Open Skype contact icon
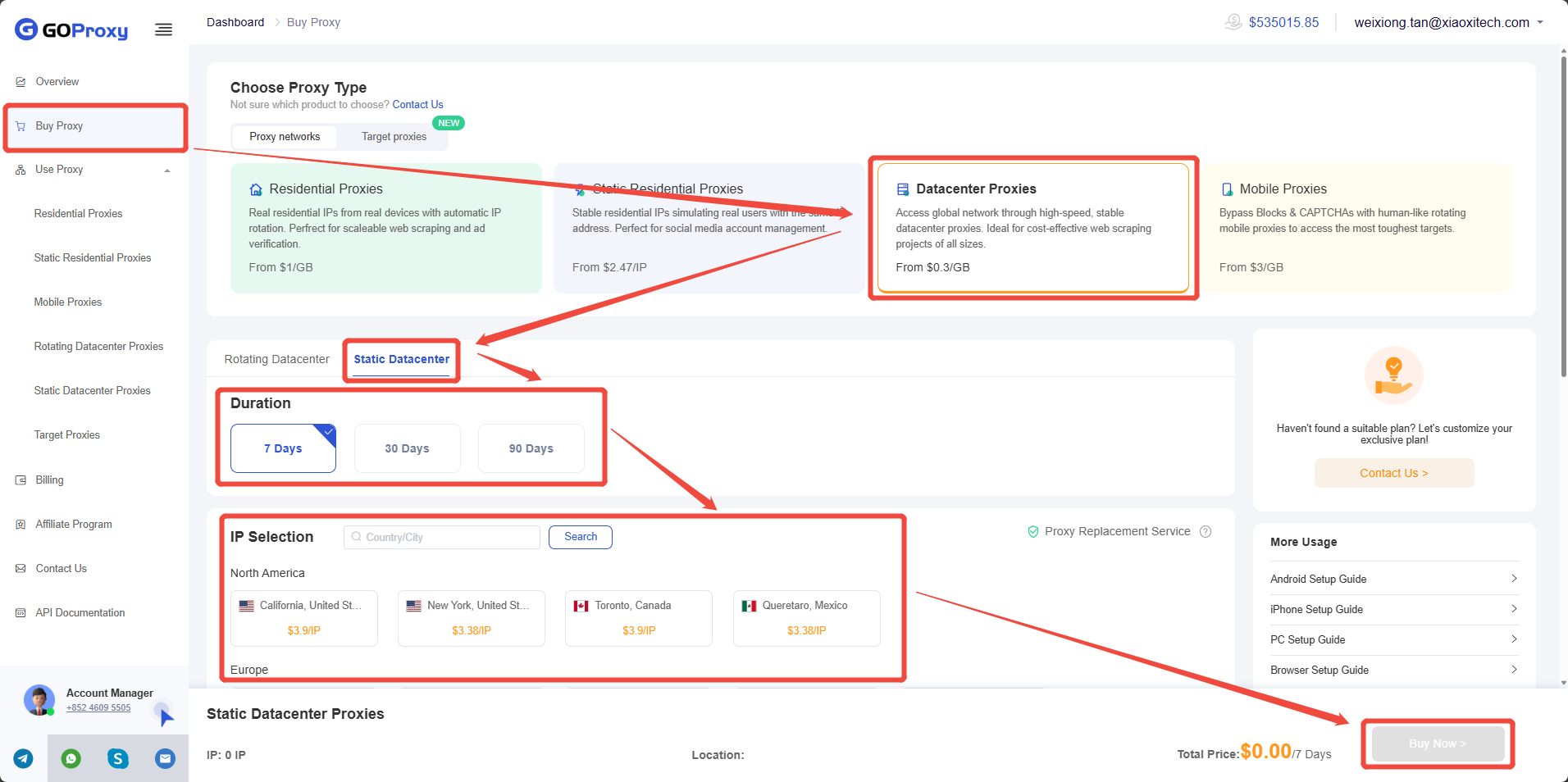Image resolution: width=1568 pixels, height=782 pixels. point(118,758)
